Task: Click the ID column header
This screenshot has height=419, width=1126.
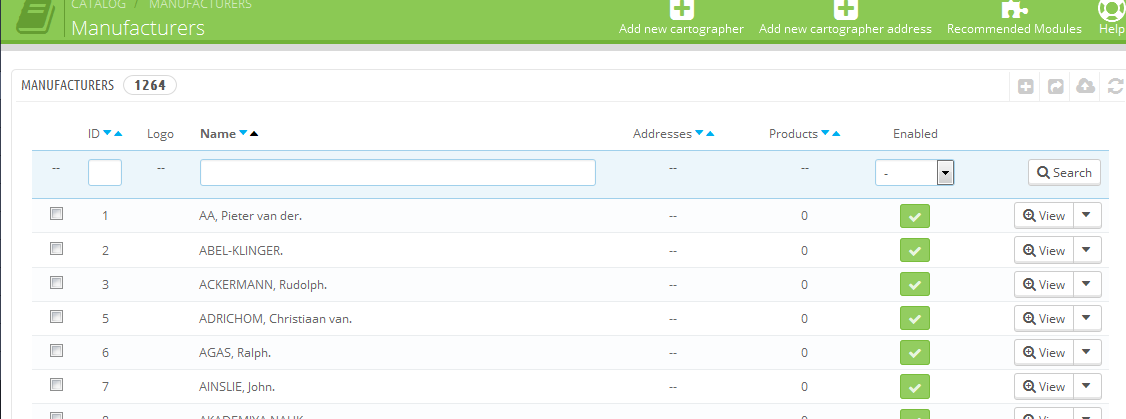Action: pos(94,134)
